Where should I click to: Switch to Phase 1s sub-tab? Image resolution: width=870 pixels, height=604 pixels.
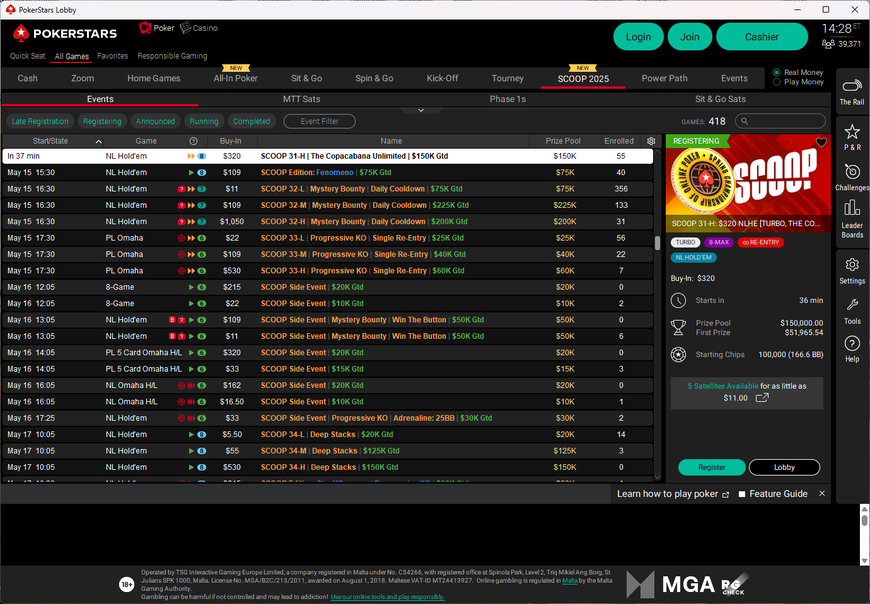tap(507, 99)
